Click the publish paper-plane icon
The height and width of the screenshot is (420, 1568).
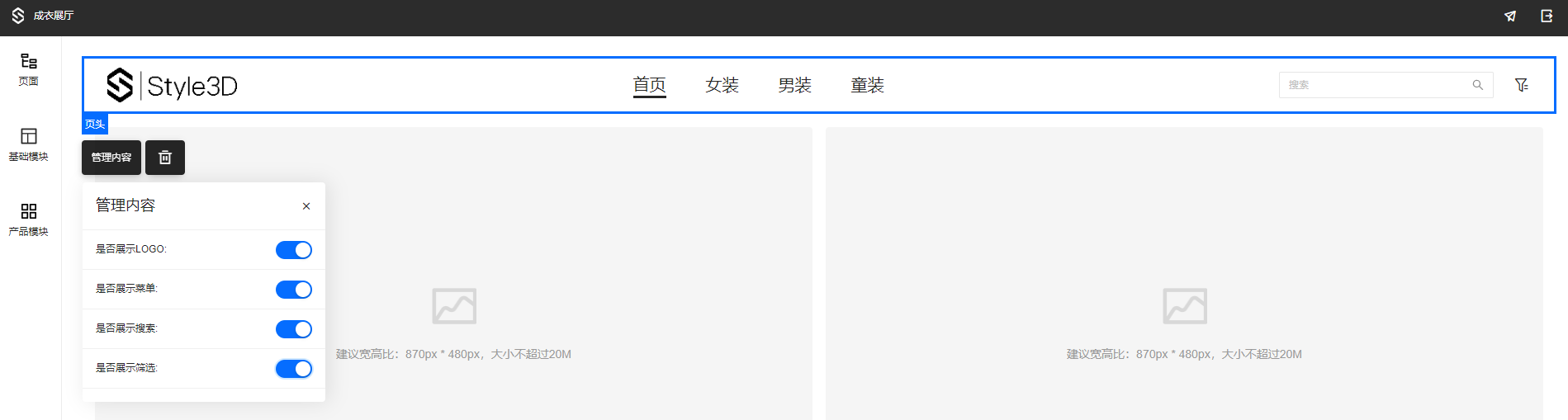pos(1510,17)
